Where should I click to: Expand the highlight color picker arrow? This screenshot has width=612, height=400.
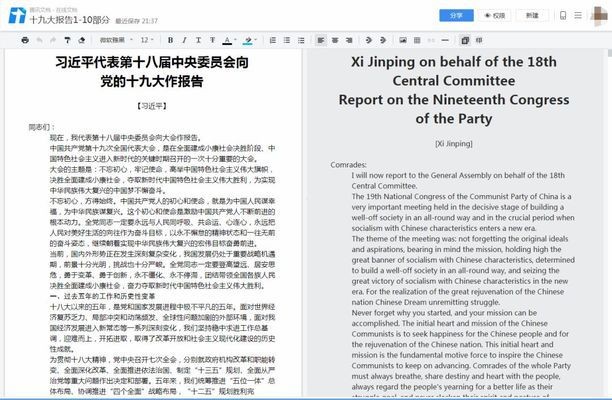(x=256, y=40)
